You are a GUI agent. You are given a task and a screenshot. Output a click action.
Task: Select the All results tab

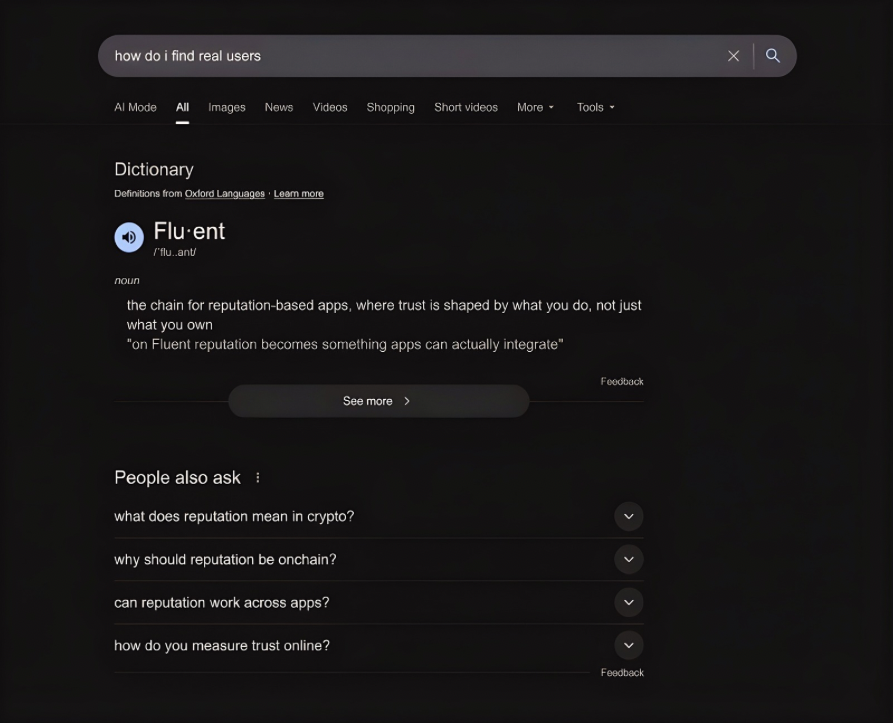point(182,107)
